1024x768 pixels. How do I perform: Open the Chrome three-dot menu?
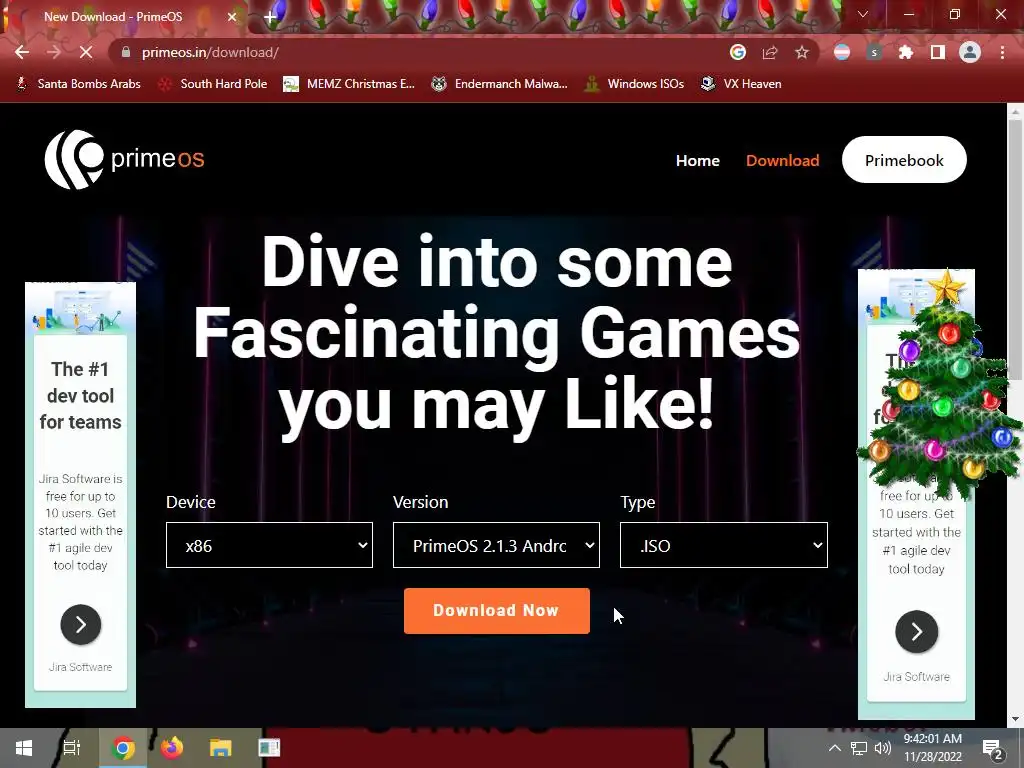(x=1002, y=52)
